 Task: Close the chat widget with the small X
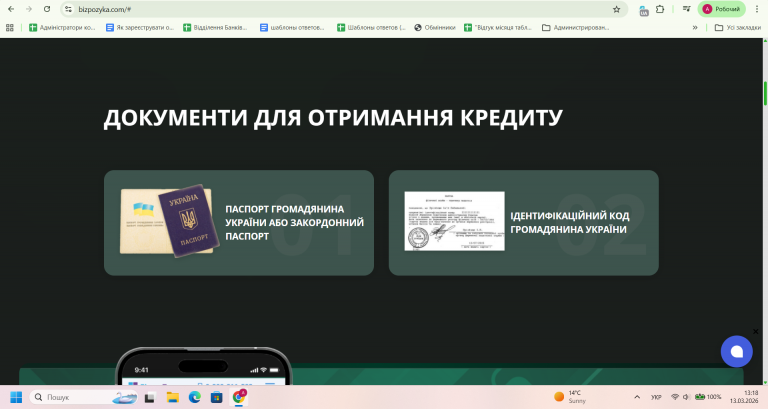(755, 332)
